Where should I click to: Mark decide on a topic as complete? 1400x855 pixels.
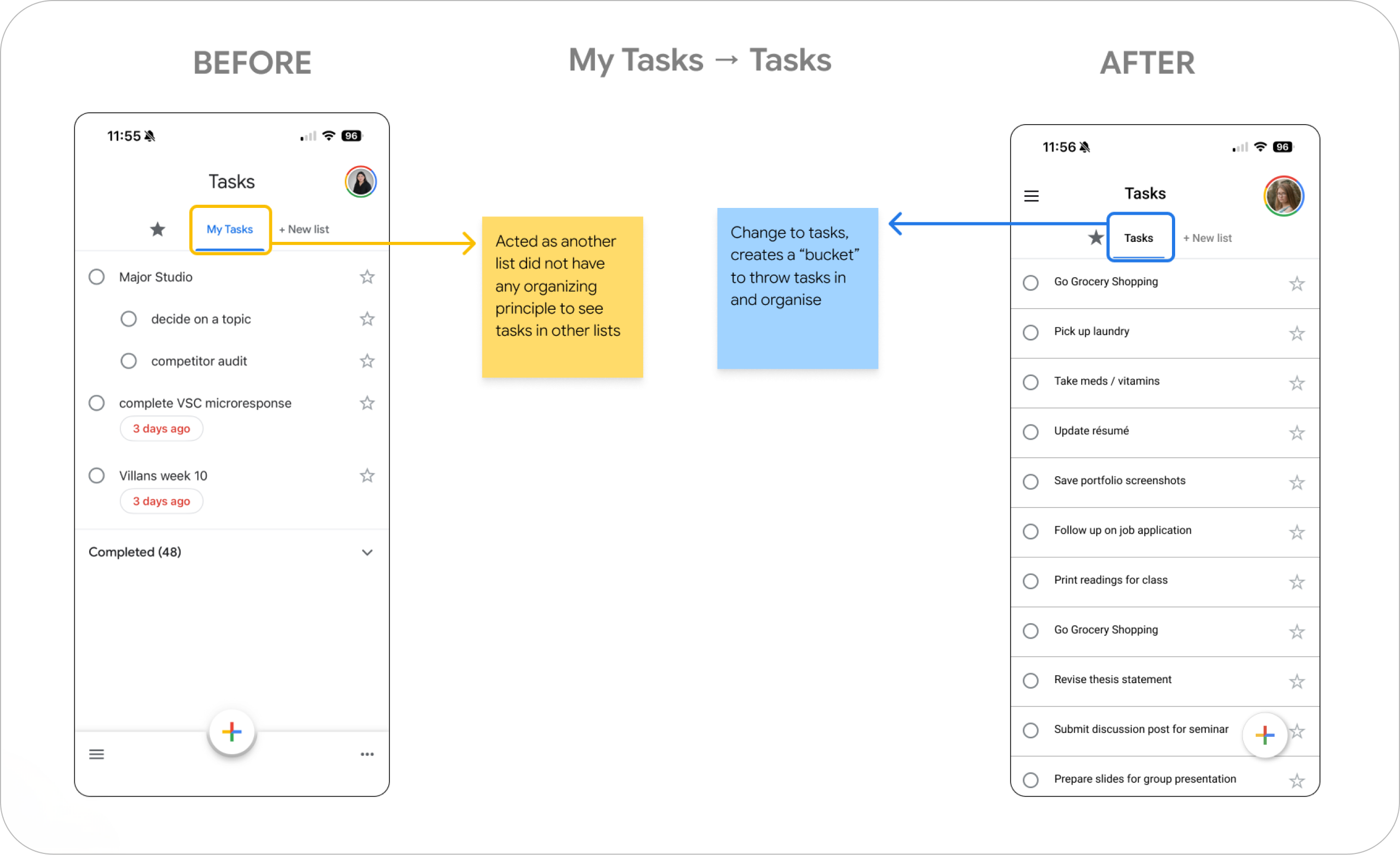(x=128, y=319)
